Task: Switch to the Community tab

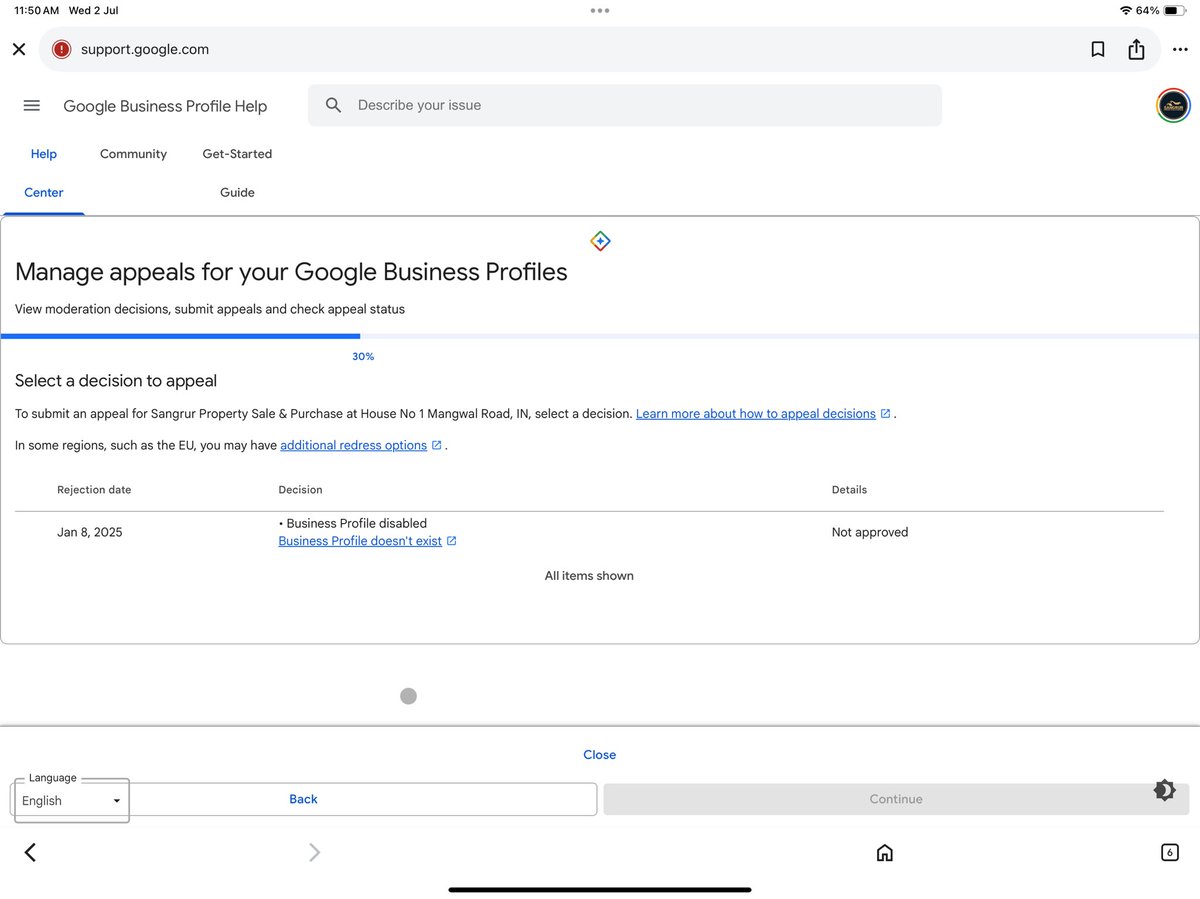Action: pos(133,154)
